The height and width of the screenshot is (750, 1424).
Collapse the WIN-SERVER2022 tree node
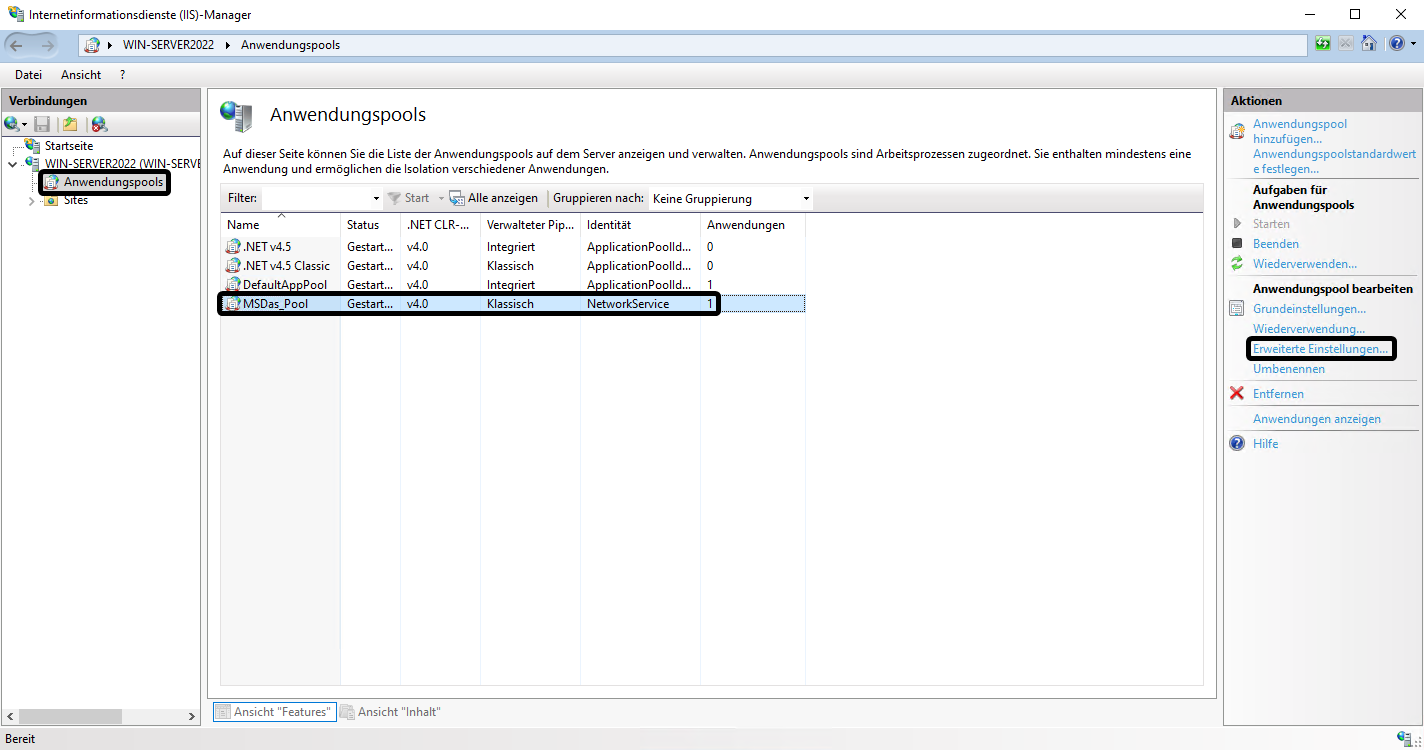12,164
